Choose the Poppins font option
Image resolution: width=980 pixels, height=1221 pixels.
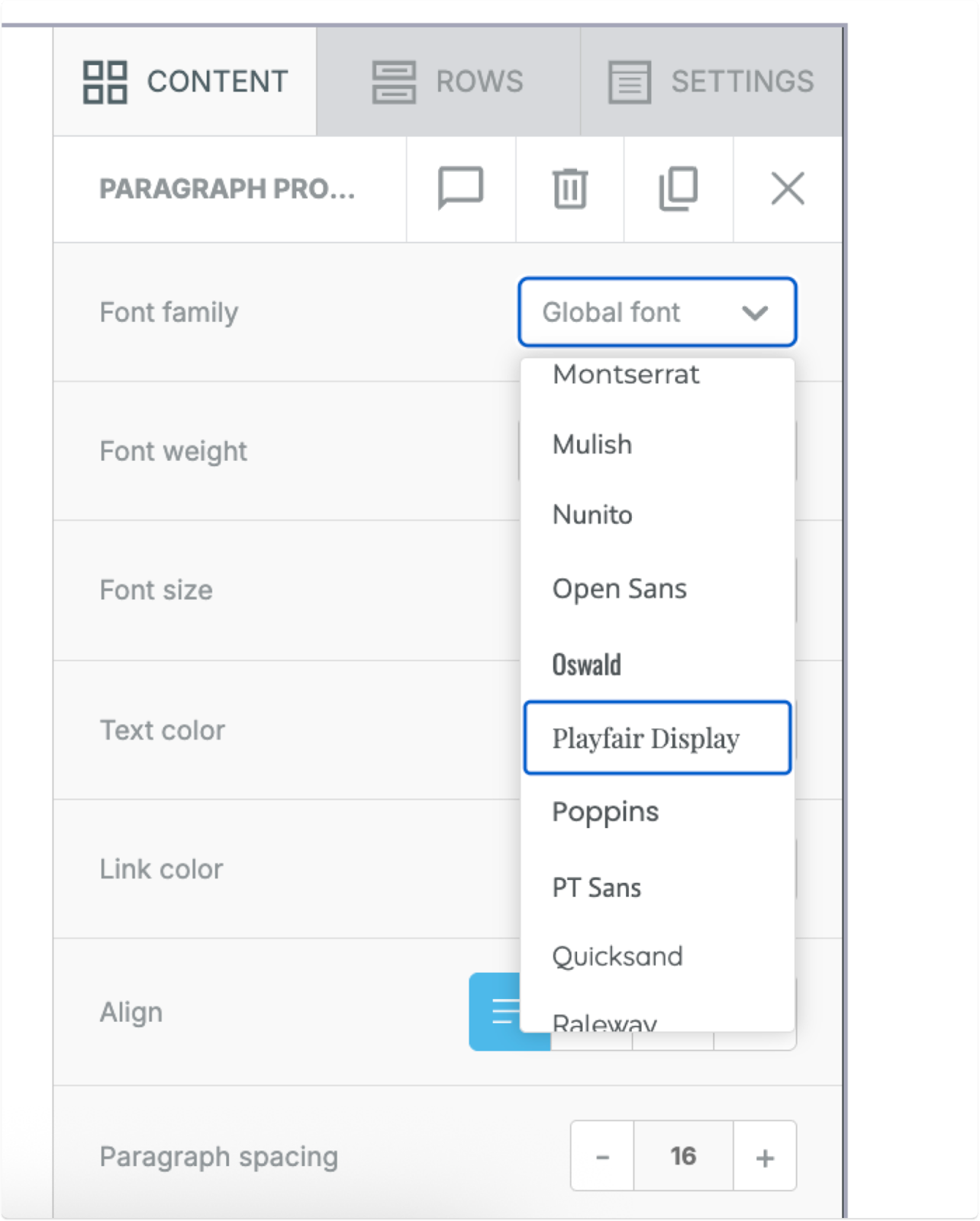(x=605, y=812)
